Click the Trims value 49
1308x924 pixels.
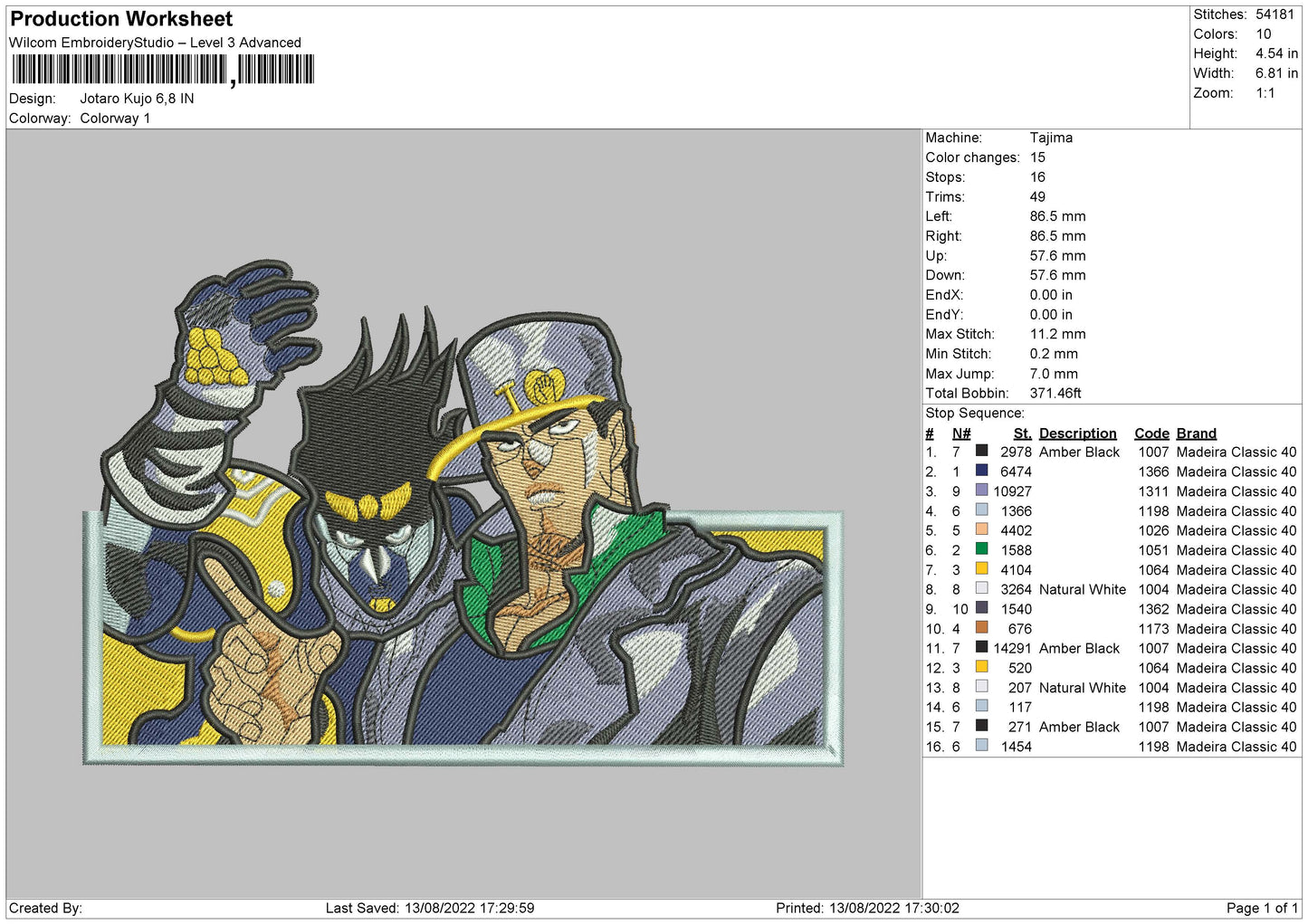click(1037, 196)
